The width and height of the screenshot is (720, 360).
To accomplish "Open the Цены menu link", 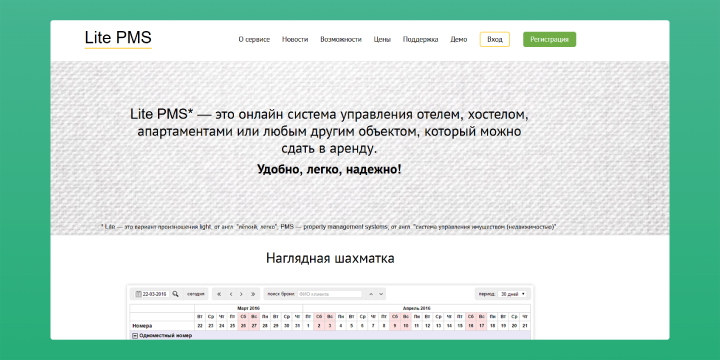I will pyautogui.click(x=382, y=39).
